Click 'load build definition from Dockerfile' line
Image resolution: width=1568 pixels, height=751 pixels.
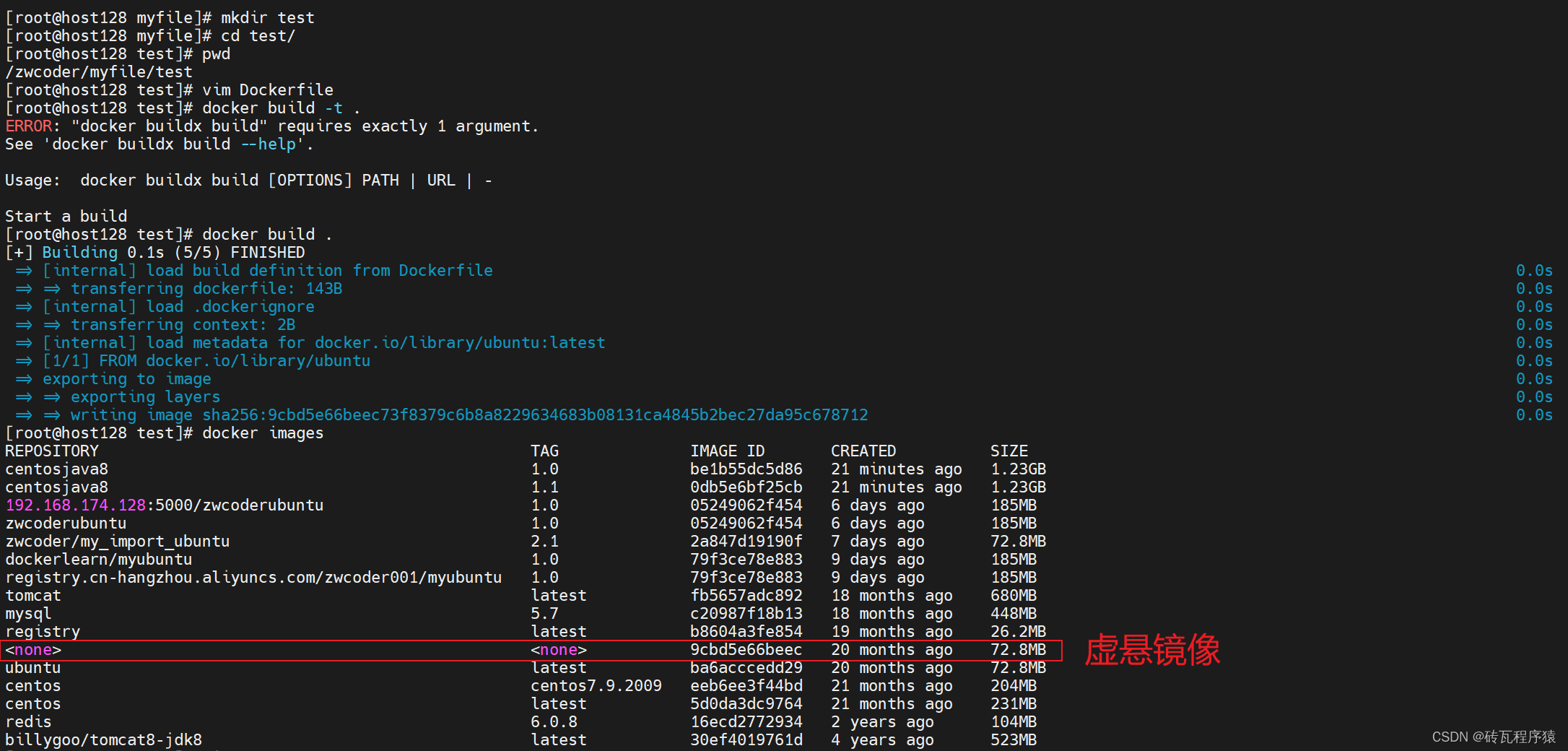pyautogui.click(x=254, y=270)
